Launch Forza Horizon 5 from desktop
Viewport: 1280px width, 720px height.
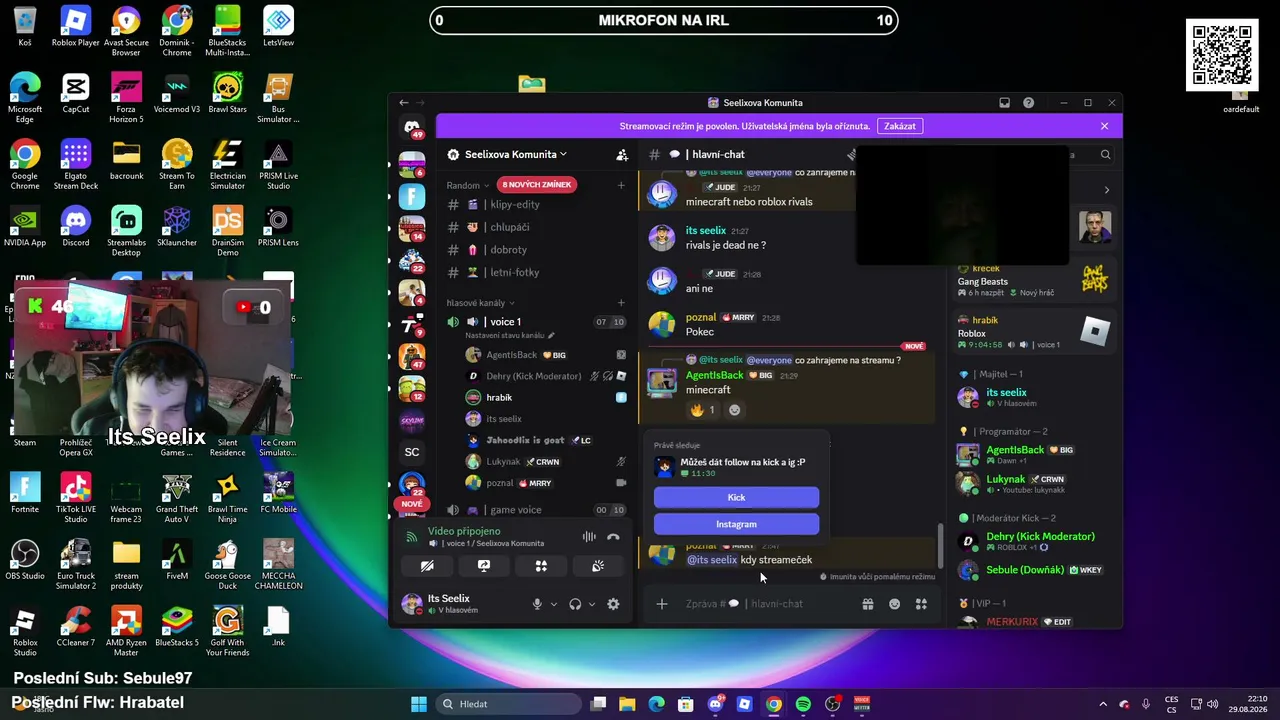click(x=126, y=97)
